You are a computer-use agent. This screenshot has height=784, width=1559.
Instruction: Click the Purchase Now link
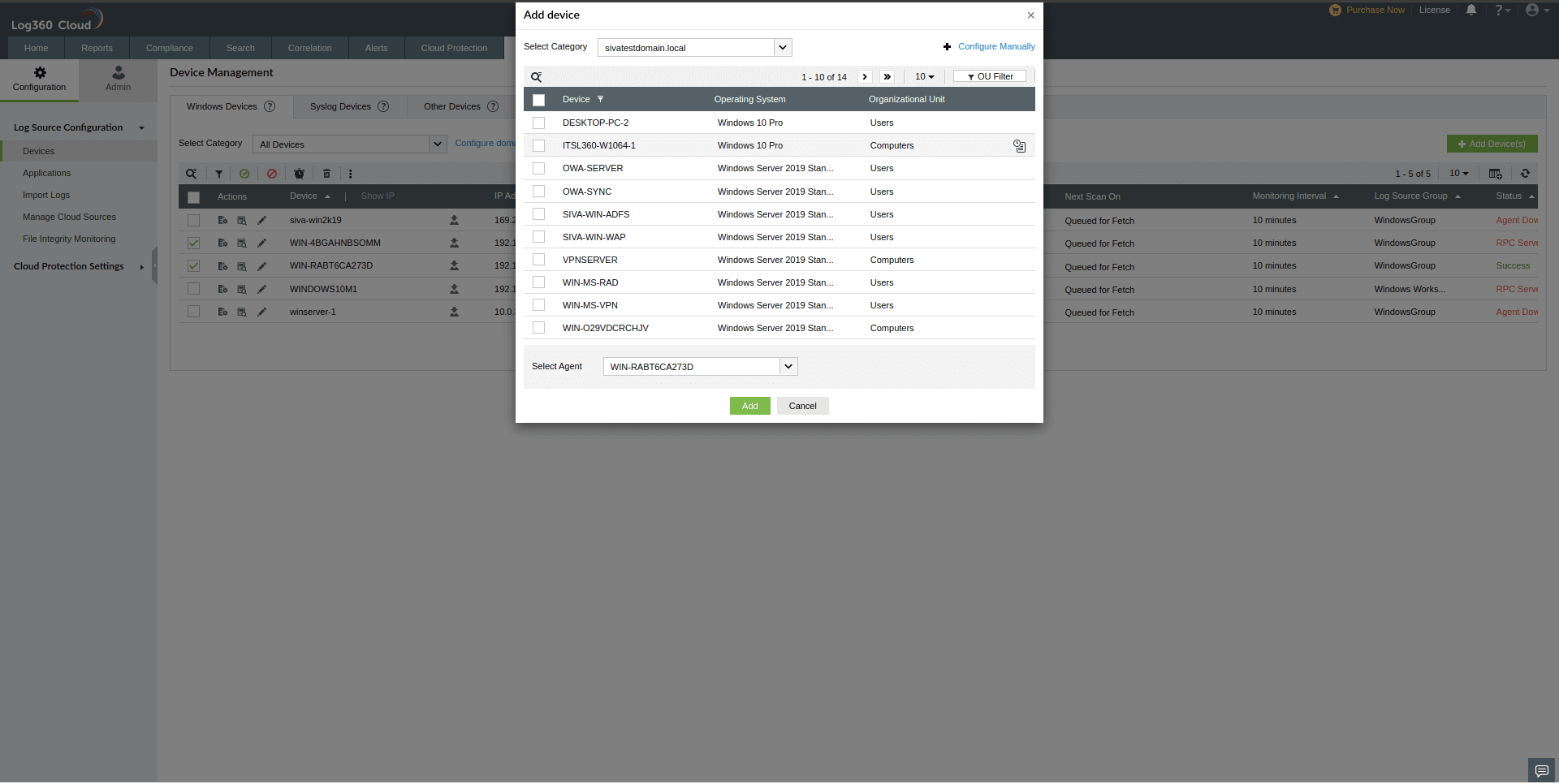click(x=1375, y=11)
